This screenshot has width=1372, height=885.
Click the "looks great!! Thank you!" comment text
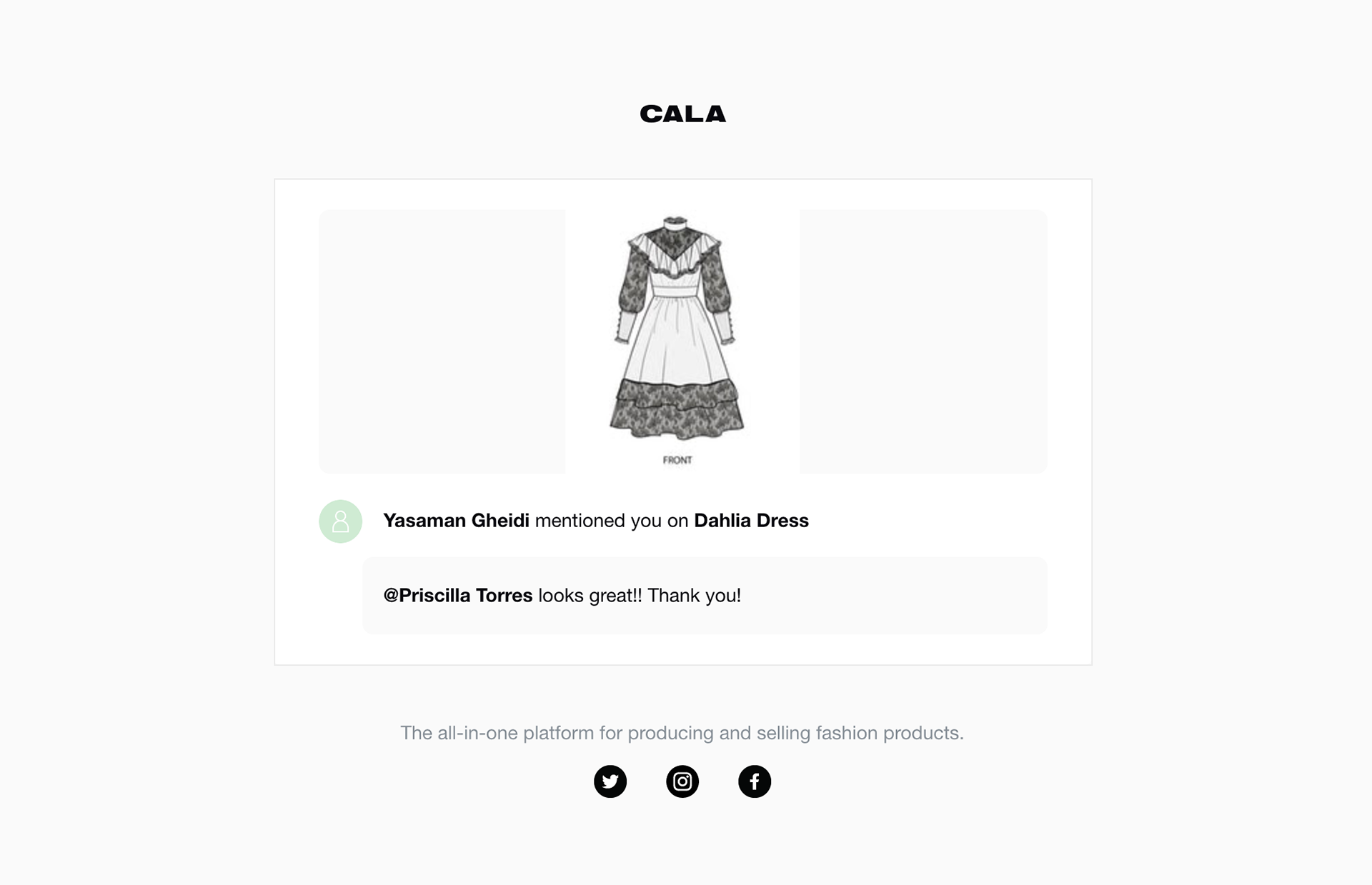click(640, 596)
